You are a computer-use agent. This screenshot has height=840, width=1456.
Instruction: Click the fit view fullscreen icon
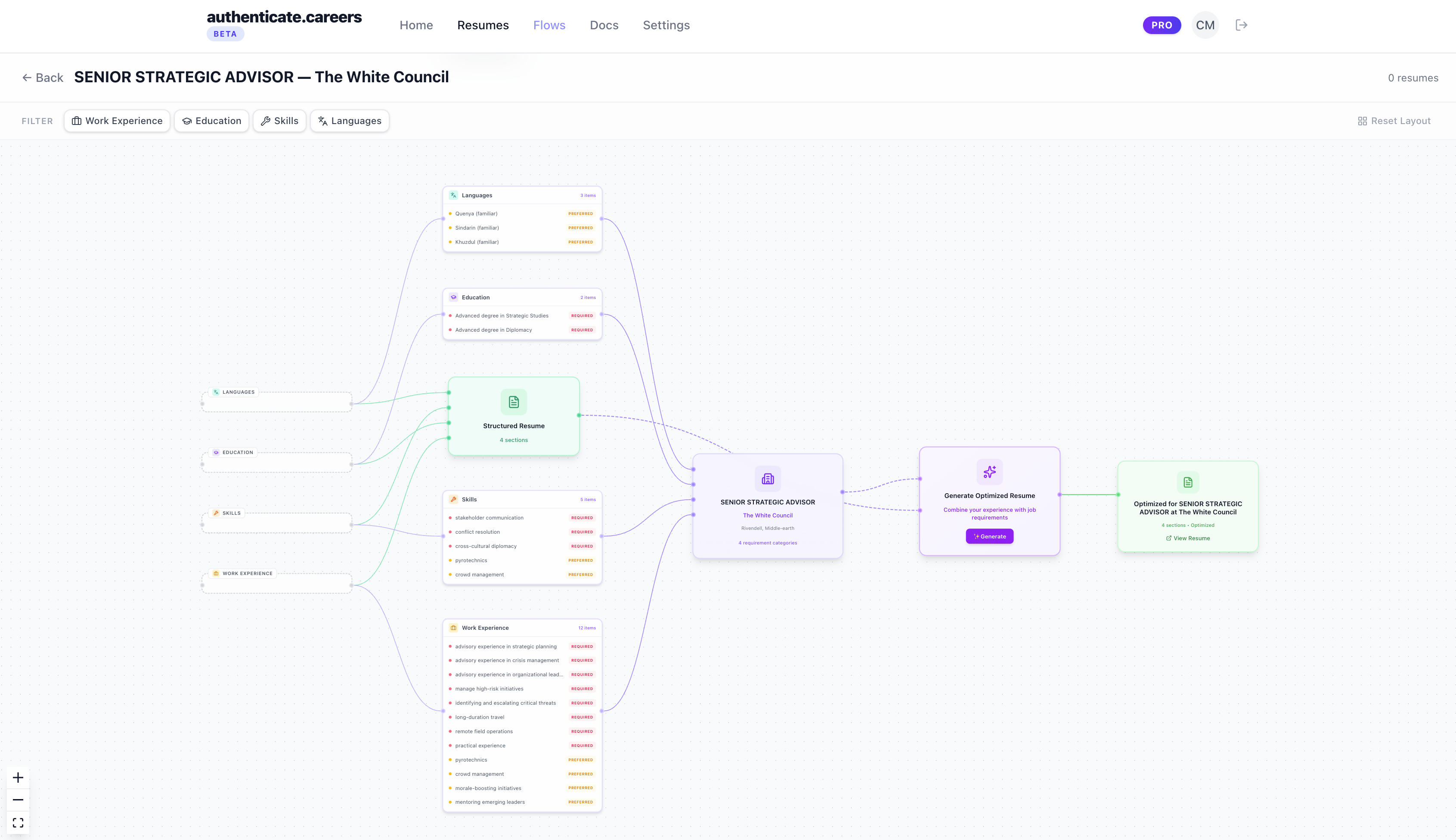18,822
